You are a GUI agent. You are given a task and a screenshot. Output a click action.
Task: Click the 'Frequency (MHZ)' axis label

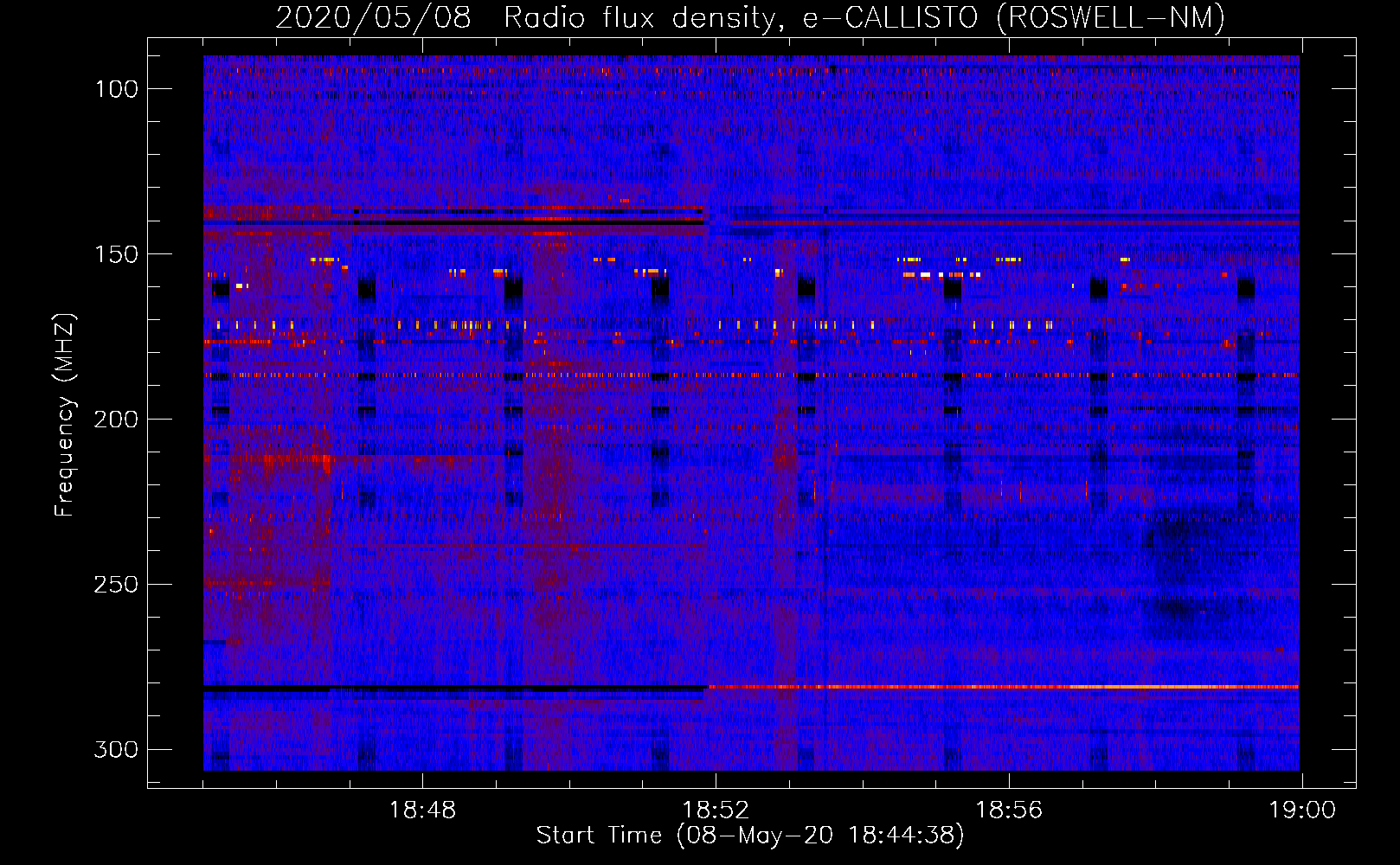coord(65,414)
